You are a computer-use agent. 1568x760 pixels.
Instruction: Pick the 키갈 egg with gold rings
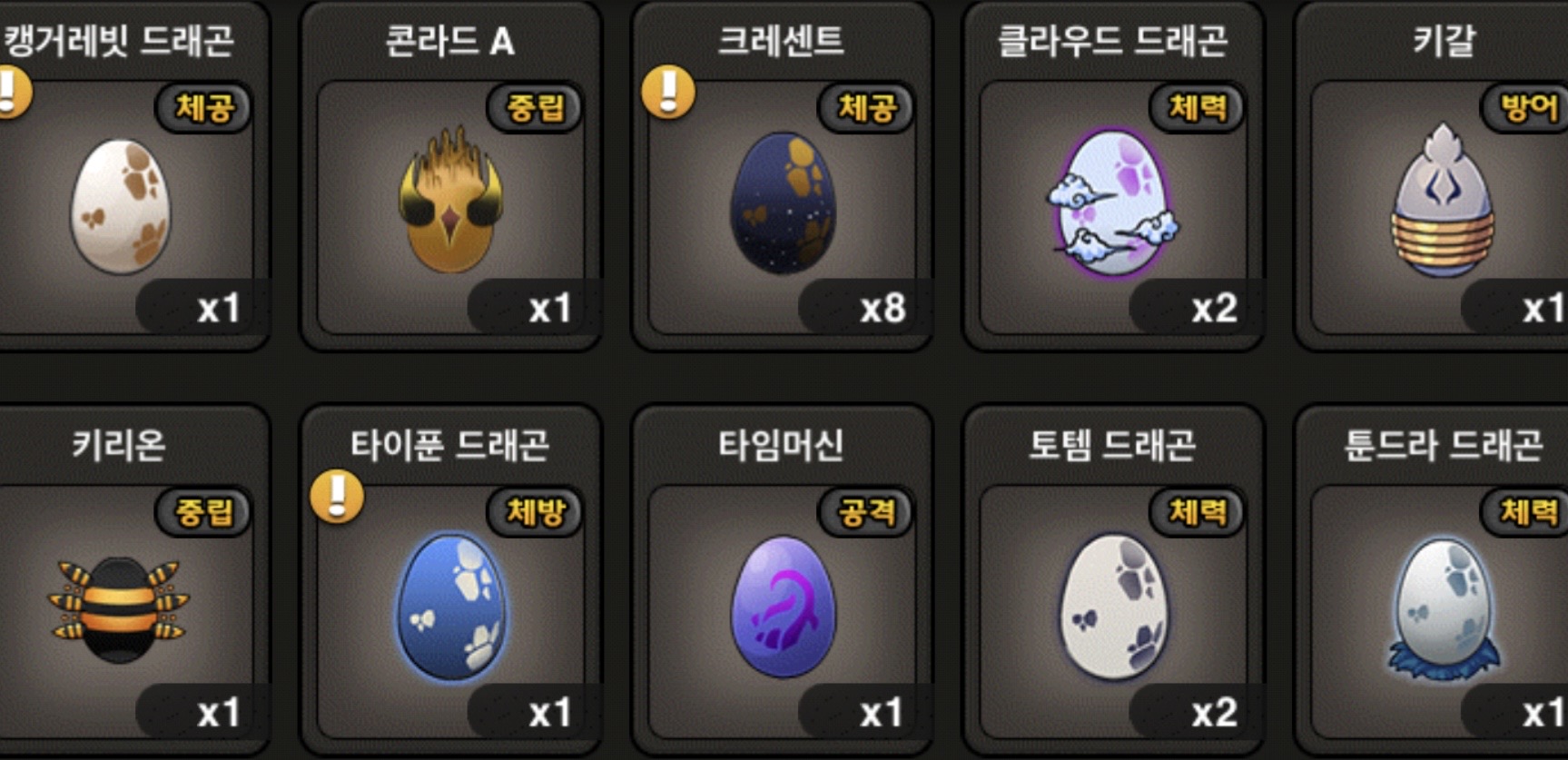pyautogui.click(x=1443, y=202)
